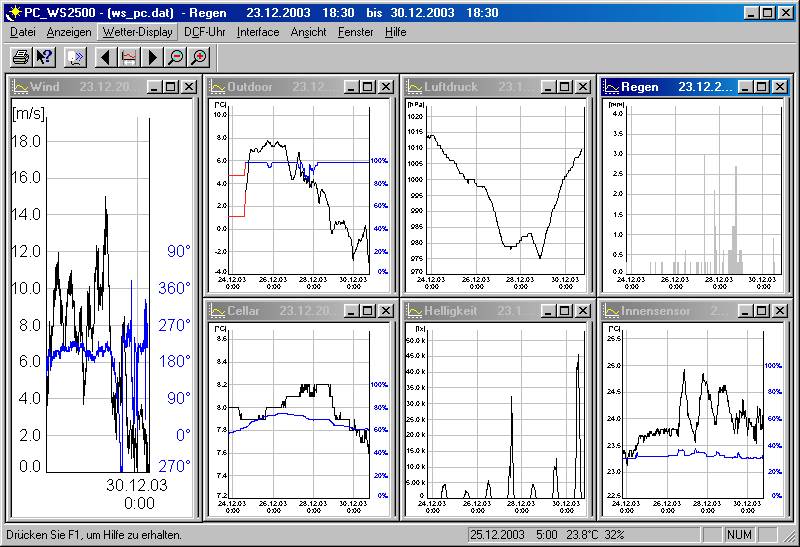Click the data transfer interface icon
Viewport: 800px width, 547px height.
77,57
